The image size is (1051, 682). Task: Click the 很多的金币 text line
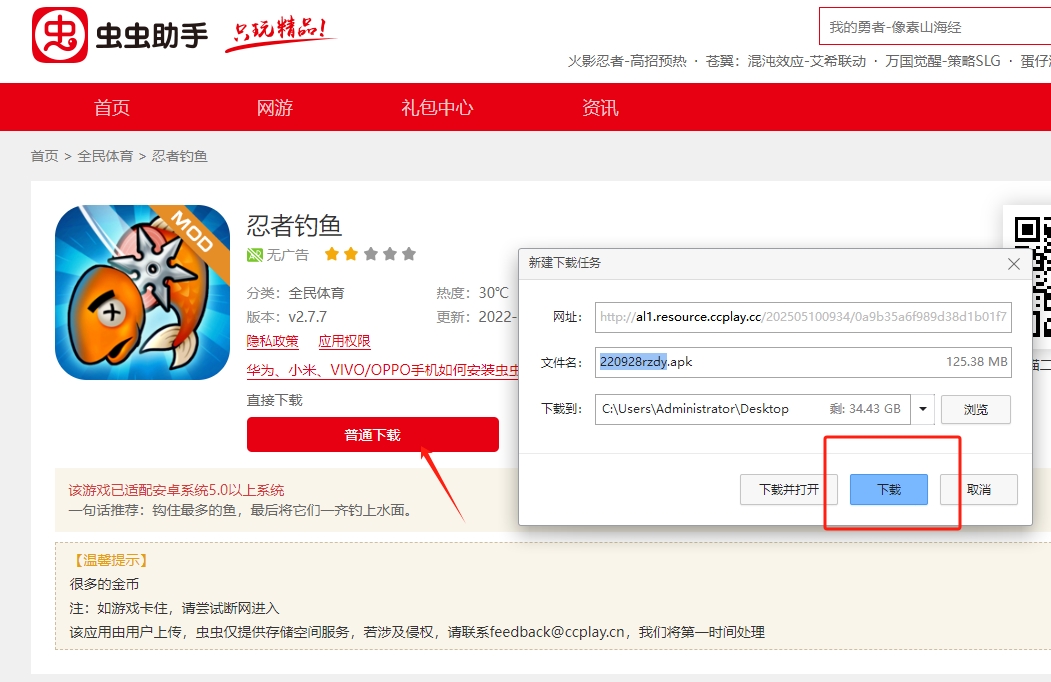pos(104,584)
